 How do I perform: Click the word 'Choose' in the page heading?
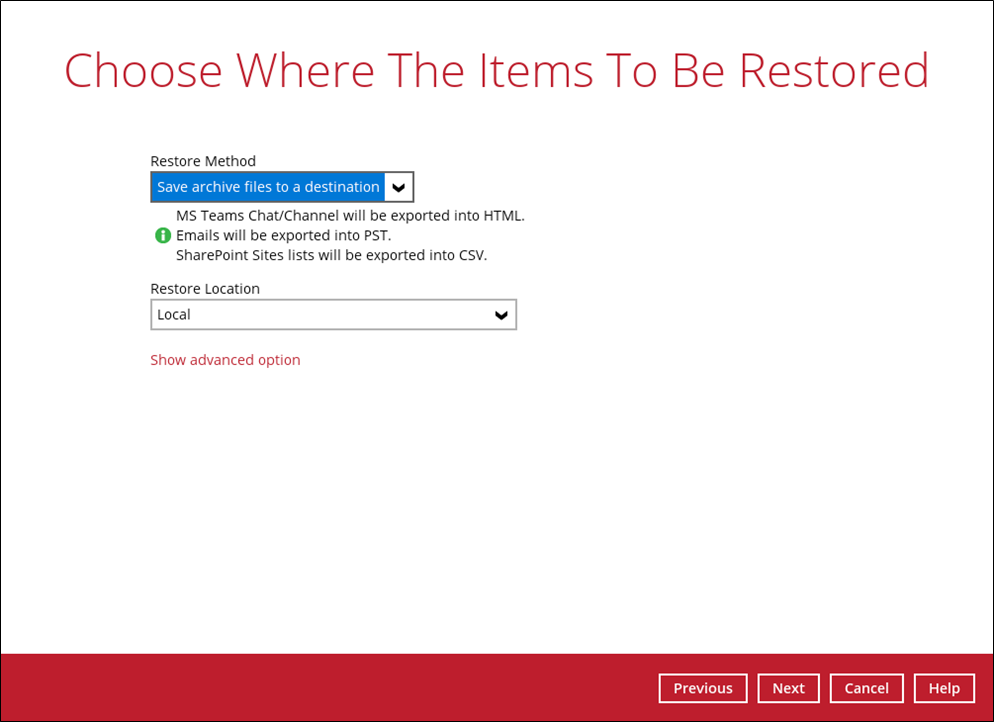(x=144, y=71)
